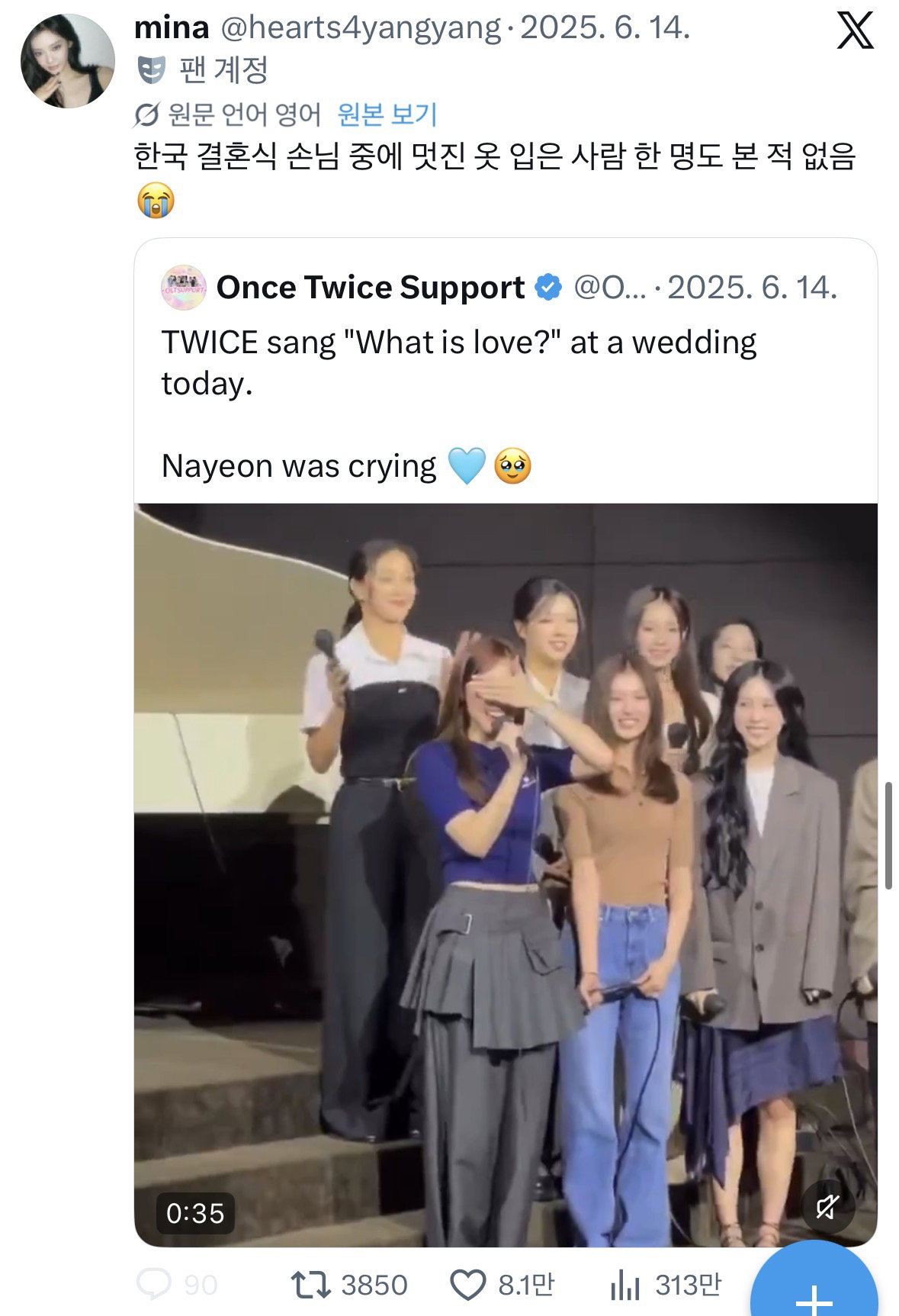
Task: Tap the reply bubble icon
Action: pyautogui.click(x=154, y=1285)
